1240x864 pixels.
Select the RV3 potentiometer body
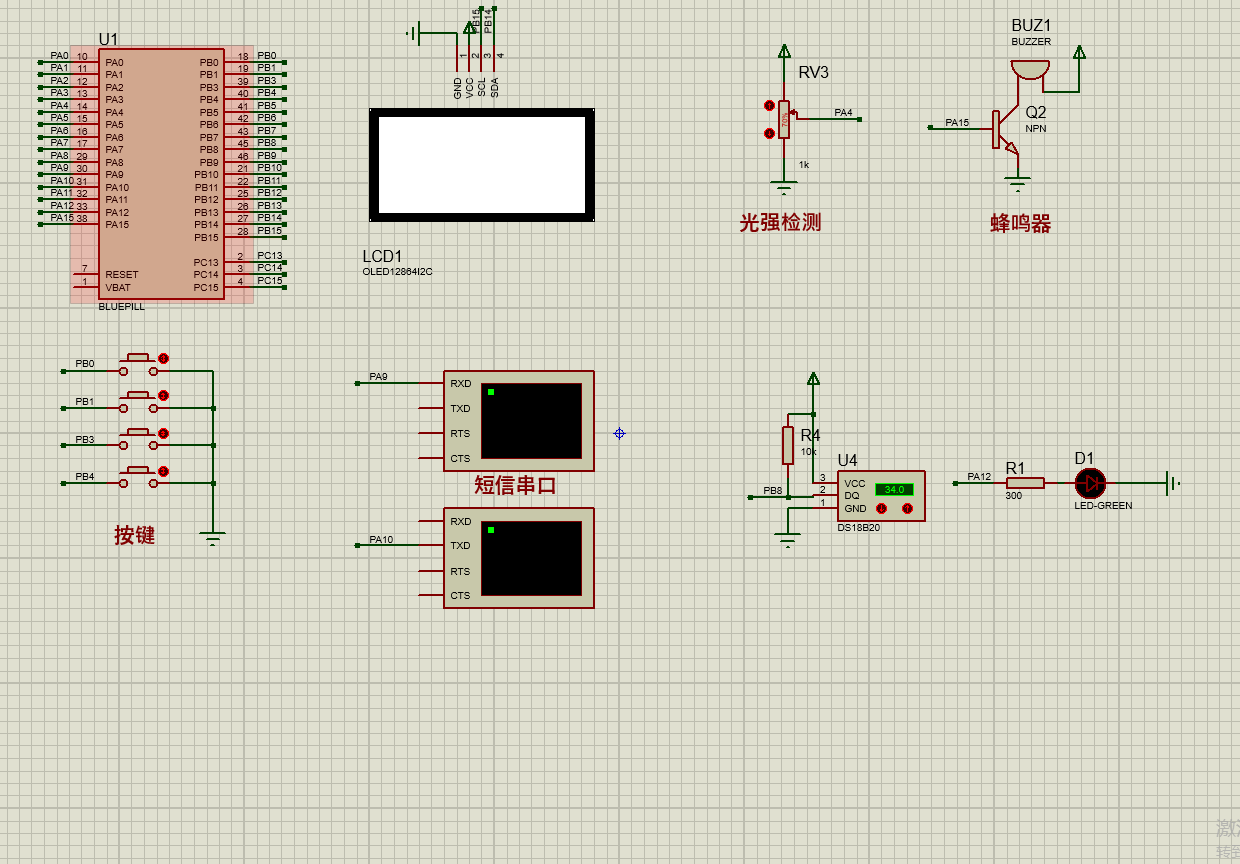(x=785, y=119)
